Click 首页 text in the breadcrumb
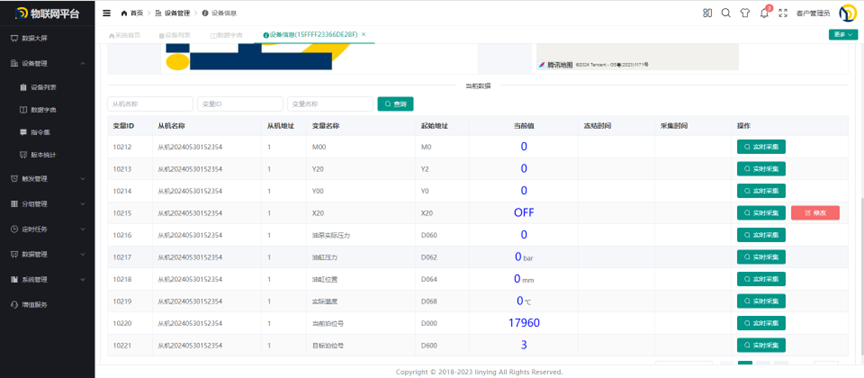Viewport: 864px width, 378px height. [137, 13]
